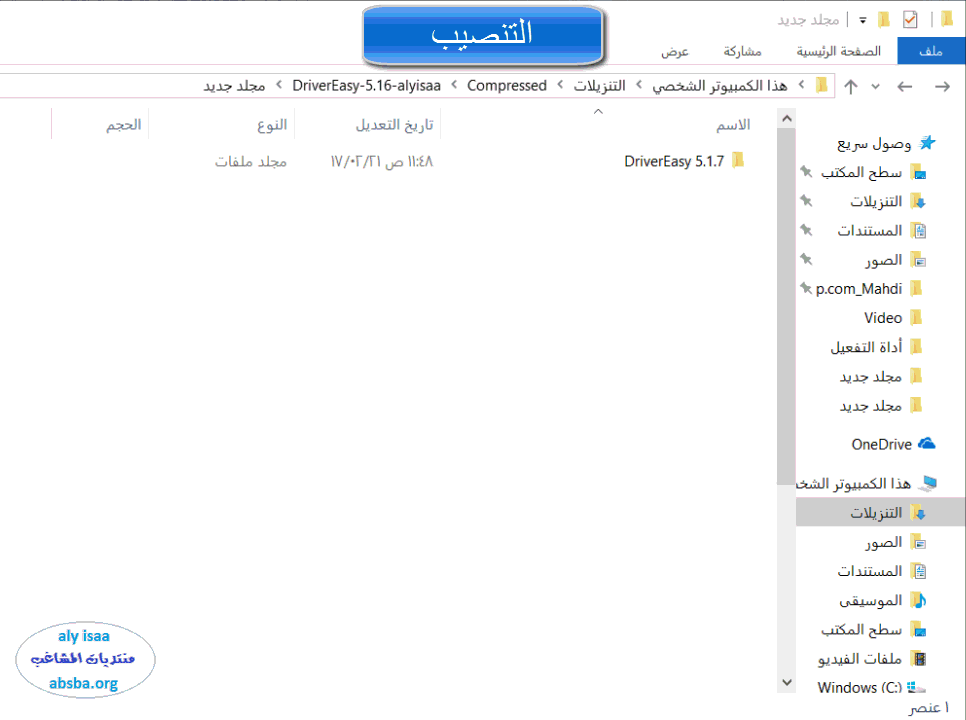
Task: Open the ملف (File) ribbon tab
Action: pyautogui.click(x=931, y=51)
